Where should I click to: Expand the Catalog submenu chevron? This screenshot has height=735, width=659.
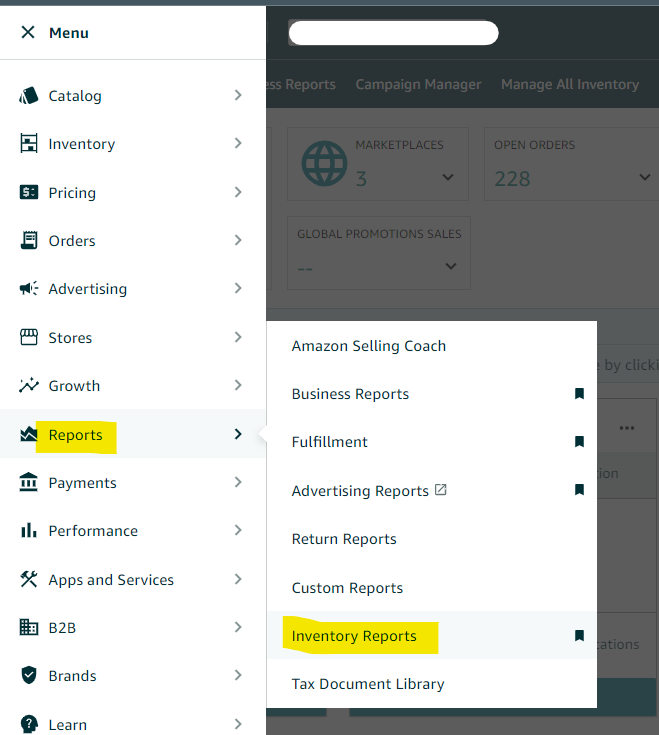(238, 95)
